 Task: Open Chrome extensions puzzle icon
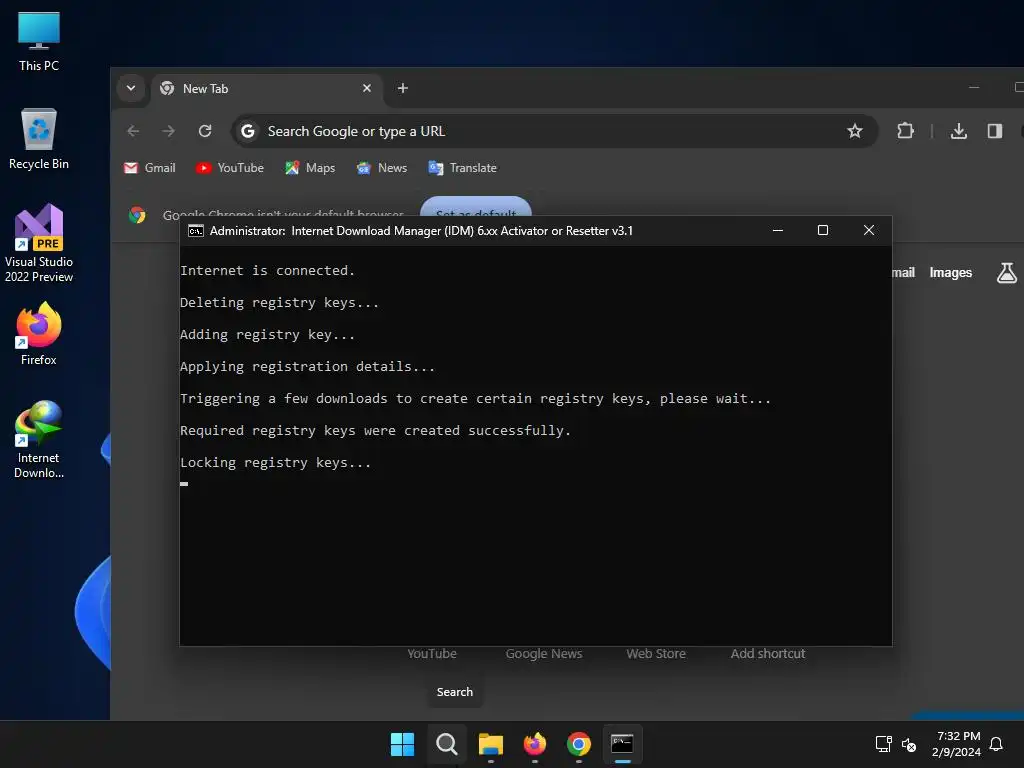(x=905, y=131)
